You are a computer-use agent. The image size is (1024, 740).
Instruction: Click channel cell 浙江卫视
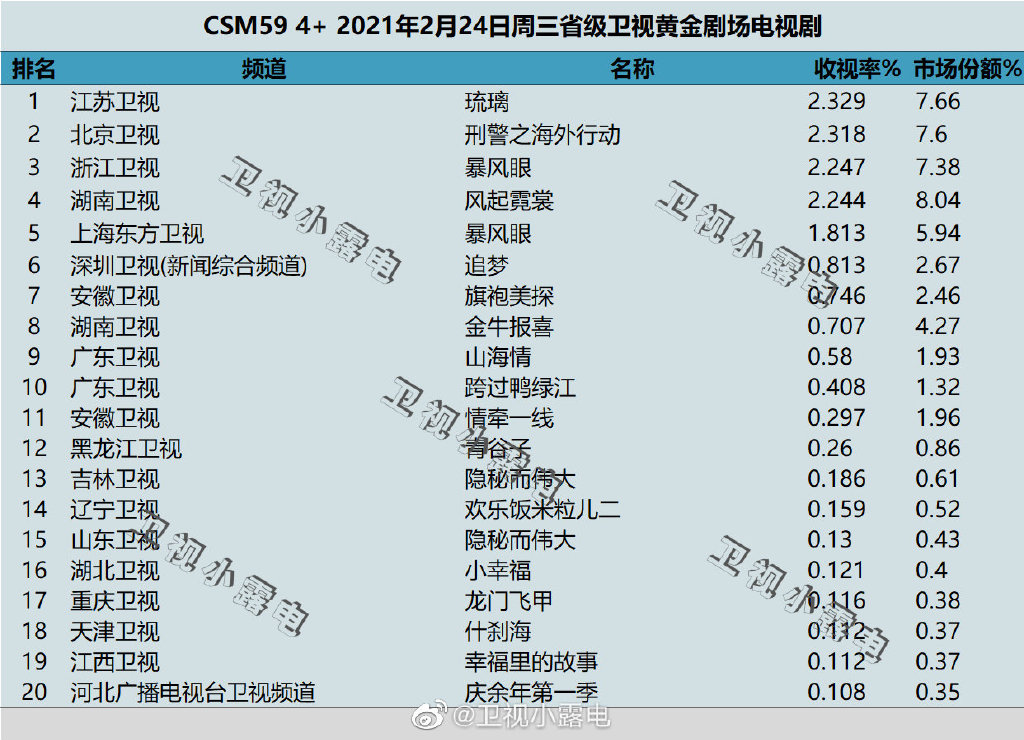115,168
